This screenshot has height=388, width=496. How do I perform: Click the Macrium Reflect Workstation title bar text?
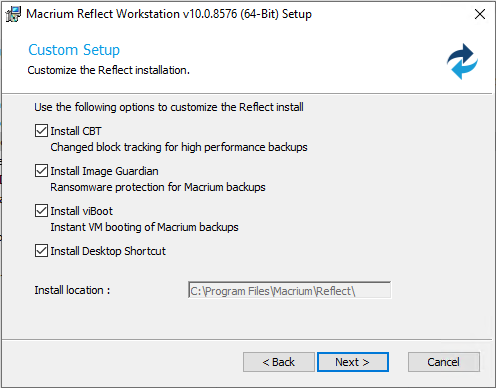(x=169, y=14)
